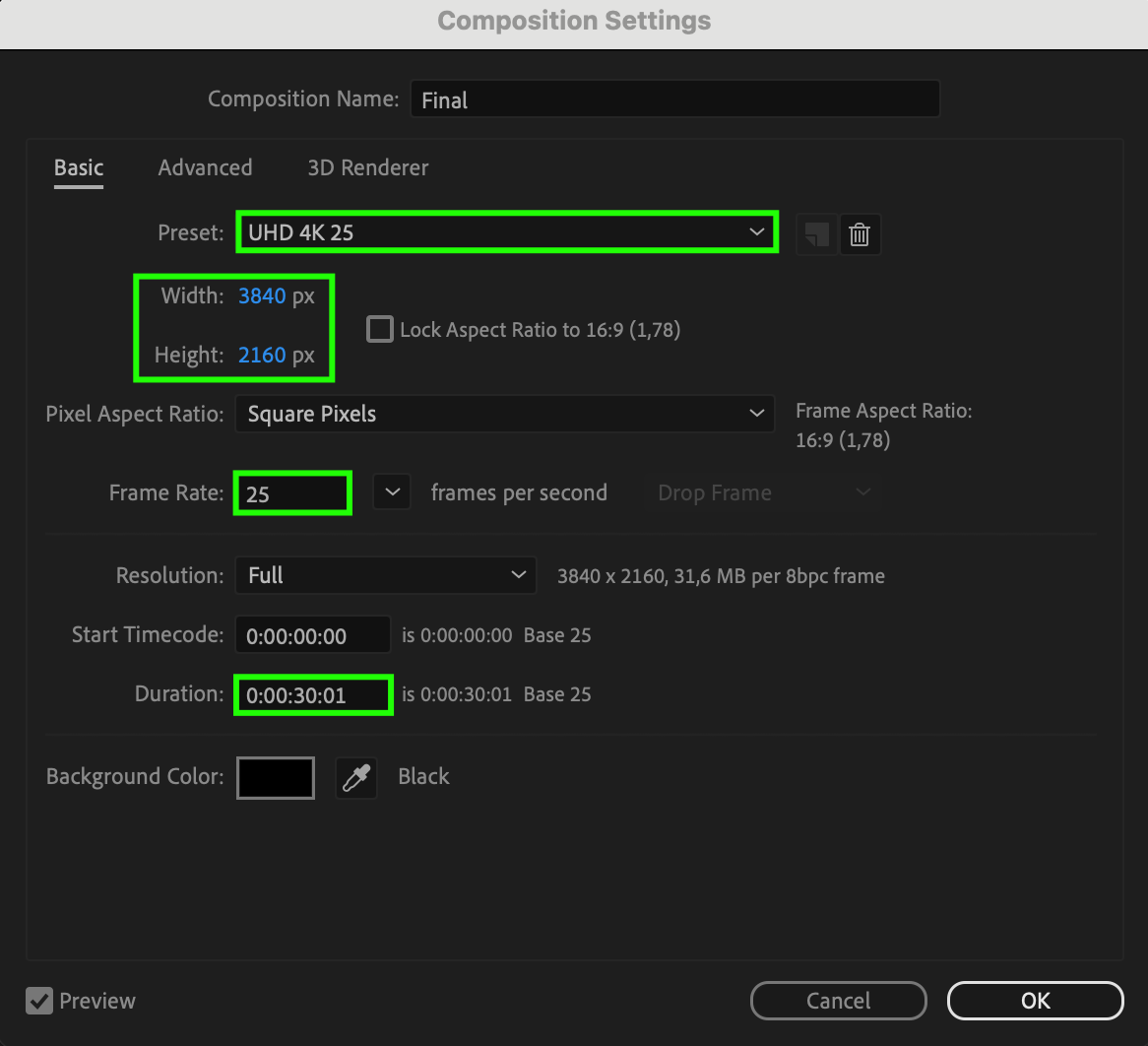Click the Composition Name text field

click(674, 99)
